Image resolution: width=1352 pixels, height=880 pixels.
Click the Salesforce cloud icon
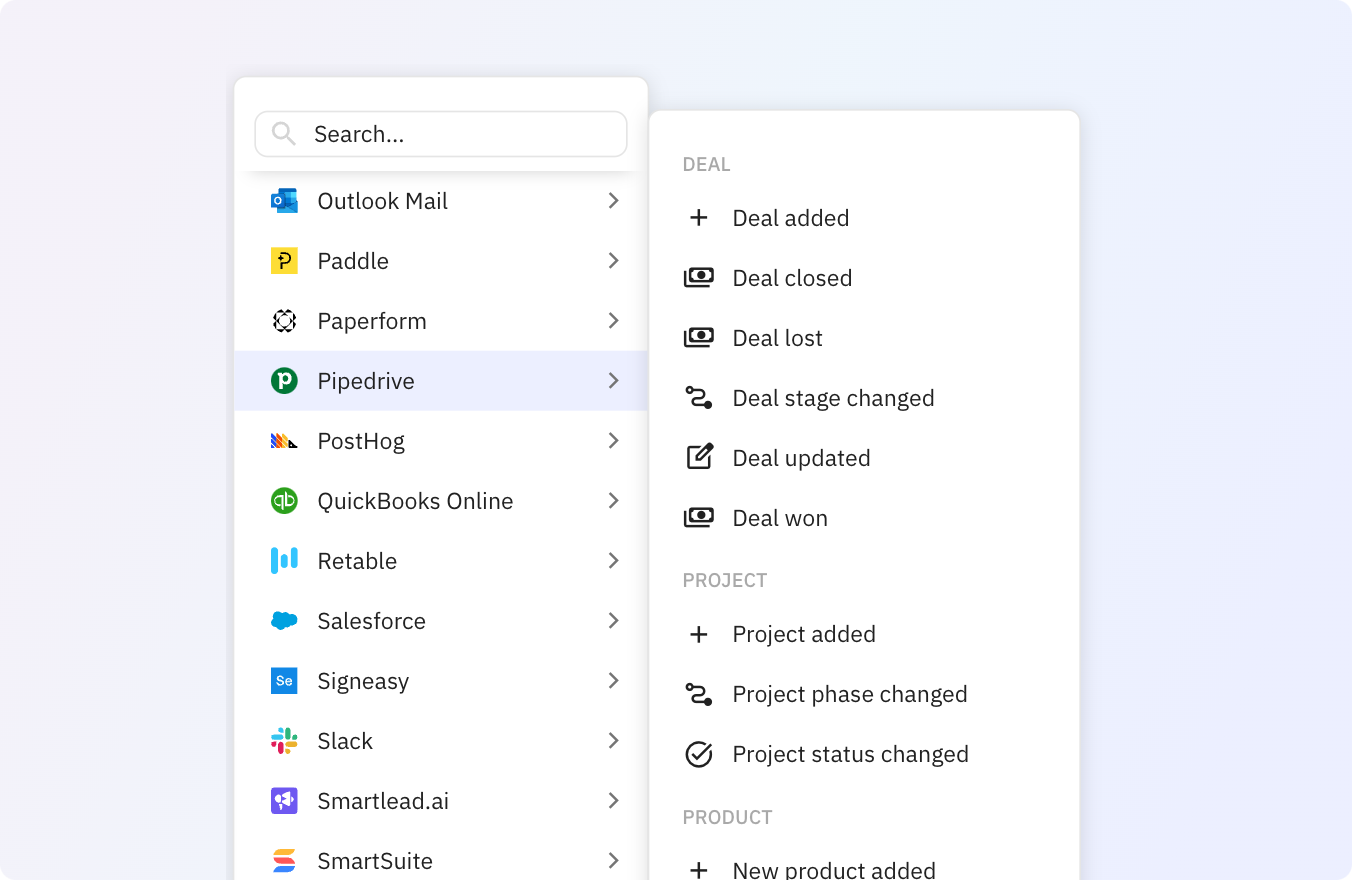pyautogui.click(x=284, y=621)
